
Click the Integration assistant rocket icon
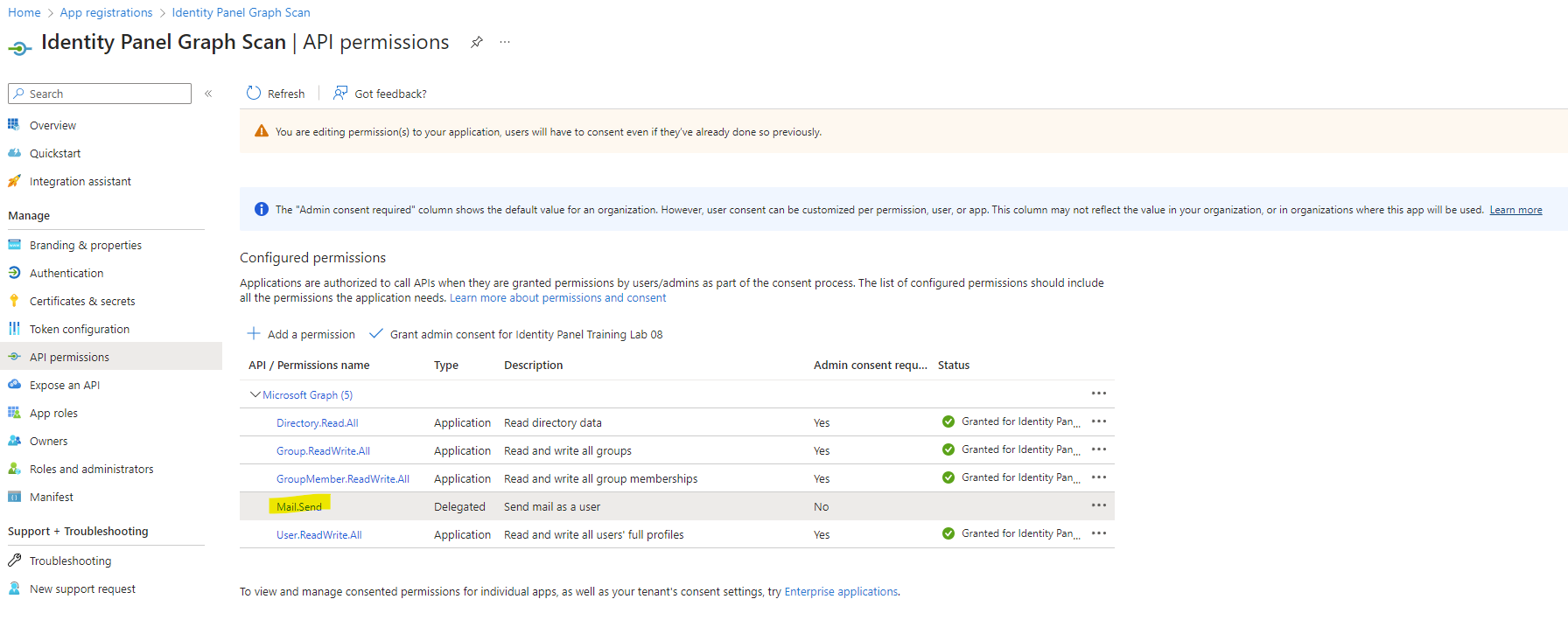[14, 181]
